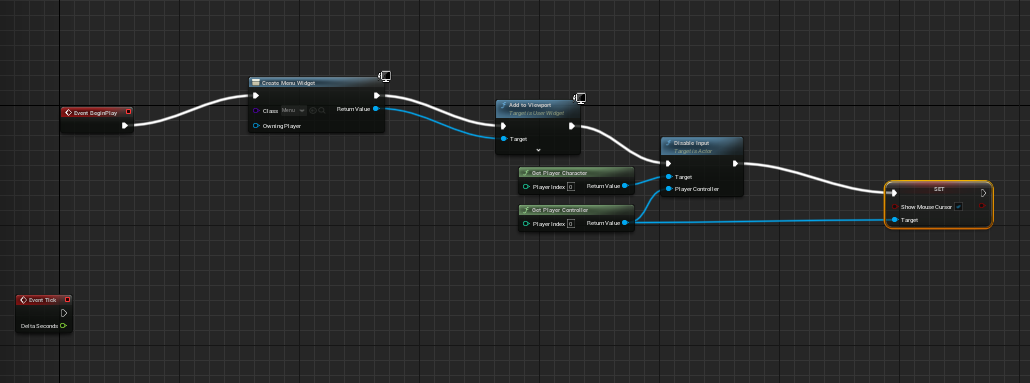
Task: Edit Player Index field in Get Player Controller
Action: click(x=570, y=223)
